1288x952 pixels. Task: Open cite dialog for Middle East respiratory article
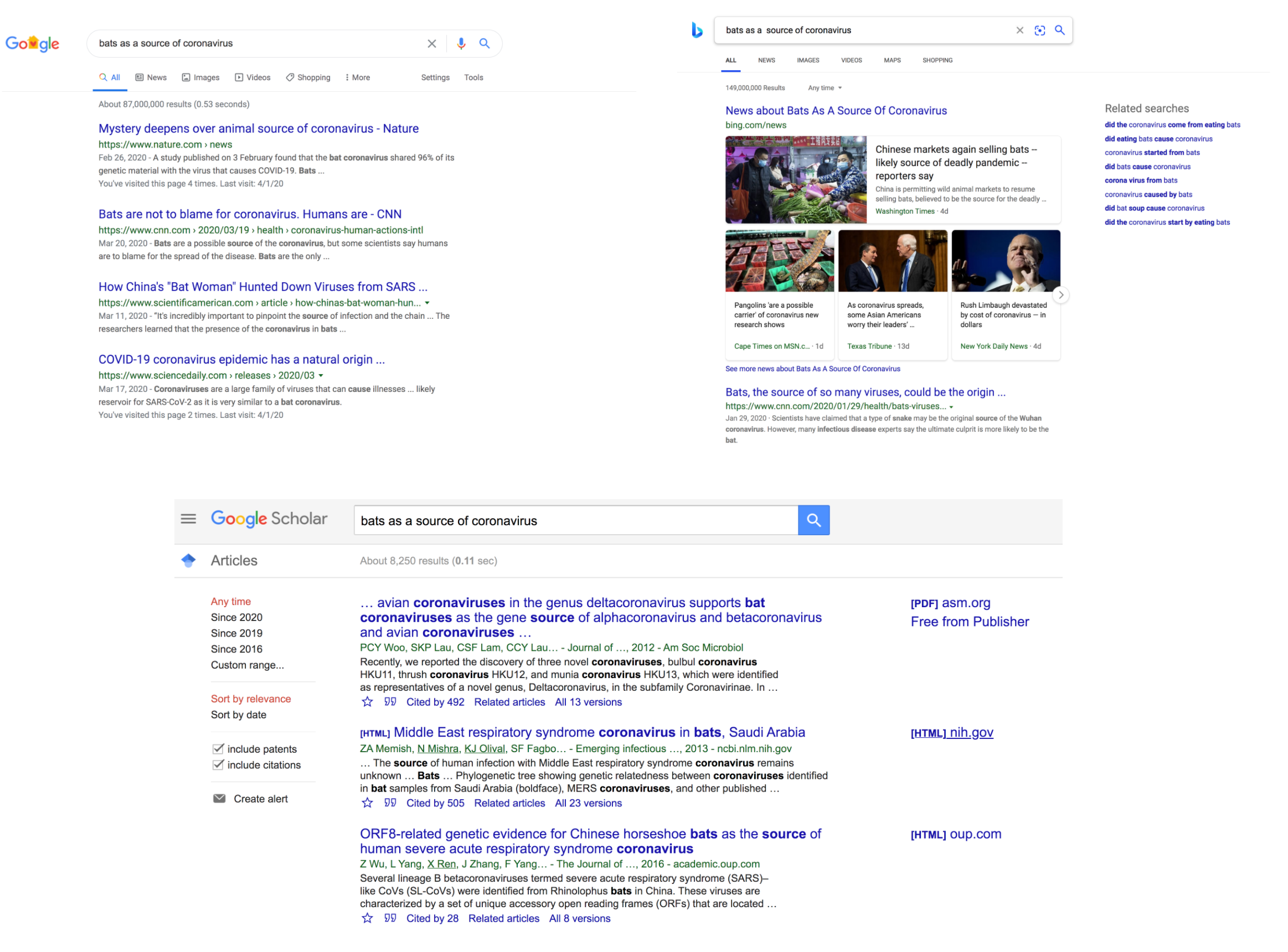click(x=390, y=803)
